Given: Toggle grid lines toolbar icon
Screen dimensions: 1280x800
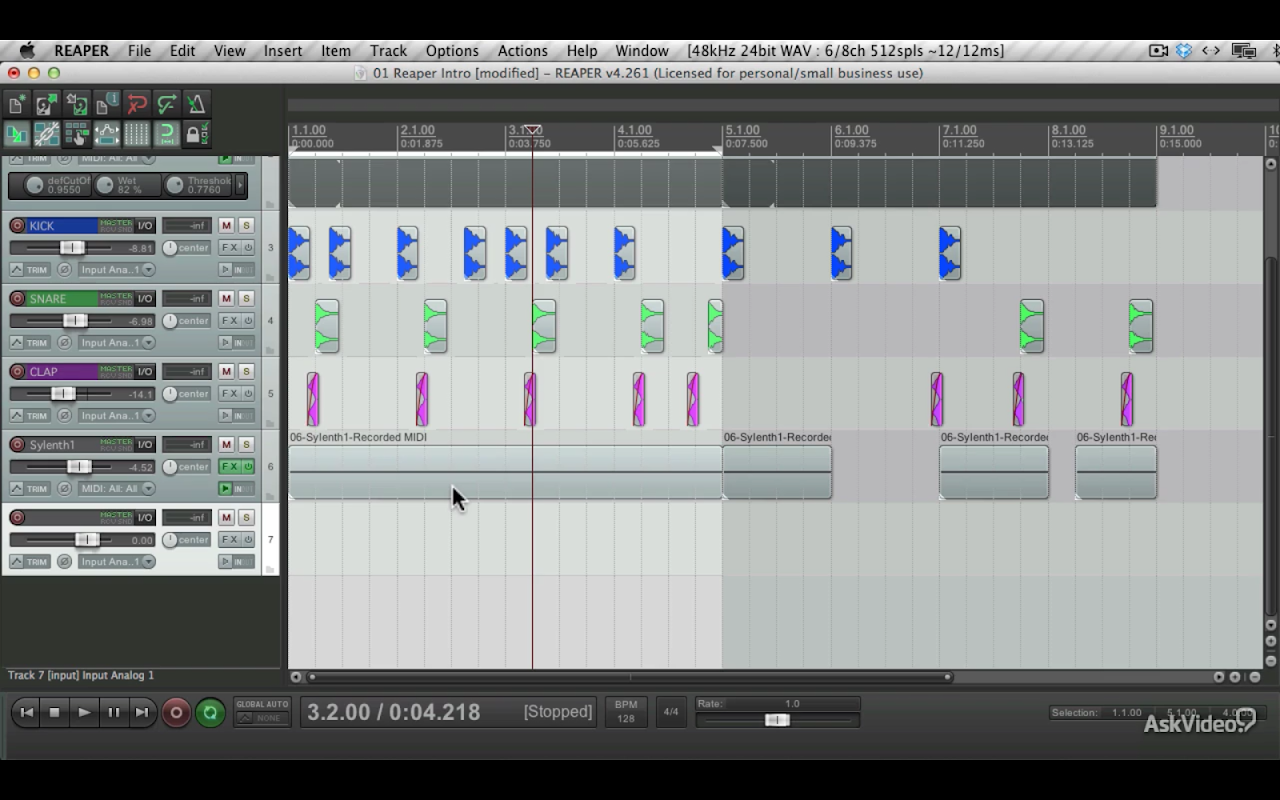Looking at the screenshot, I should click(x=137, y=134).
